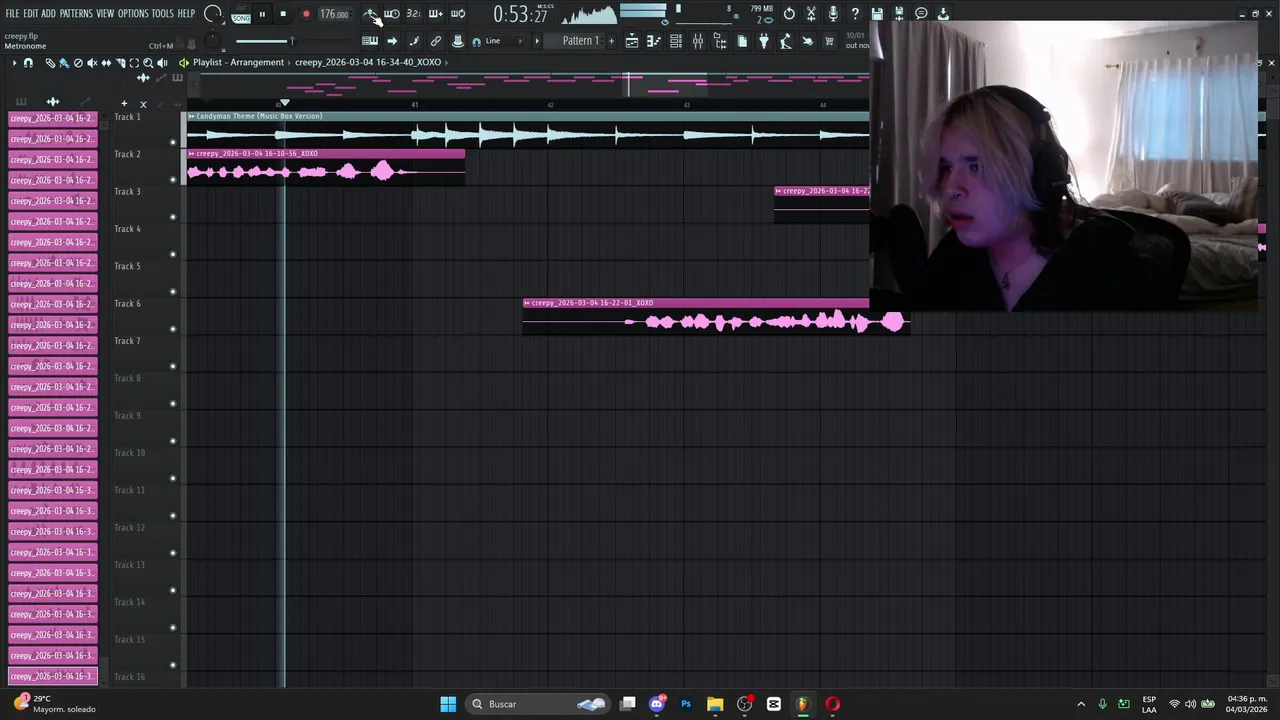This screenshot has width=1280, height=720.
Task: Open the Playlist - Arrangement dropdown
Action: (238, 62)
